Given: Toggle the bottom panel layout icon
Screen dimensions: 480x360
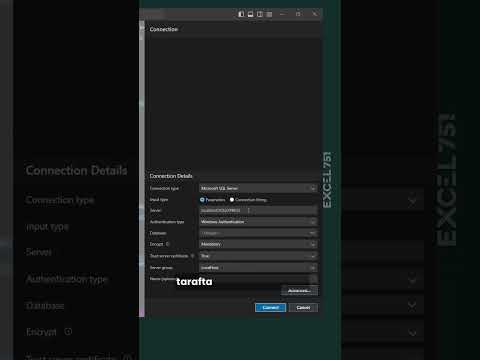Looking at the screenshot, I should point(250,14).
